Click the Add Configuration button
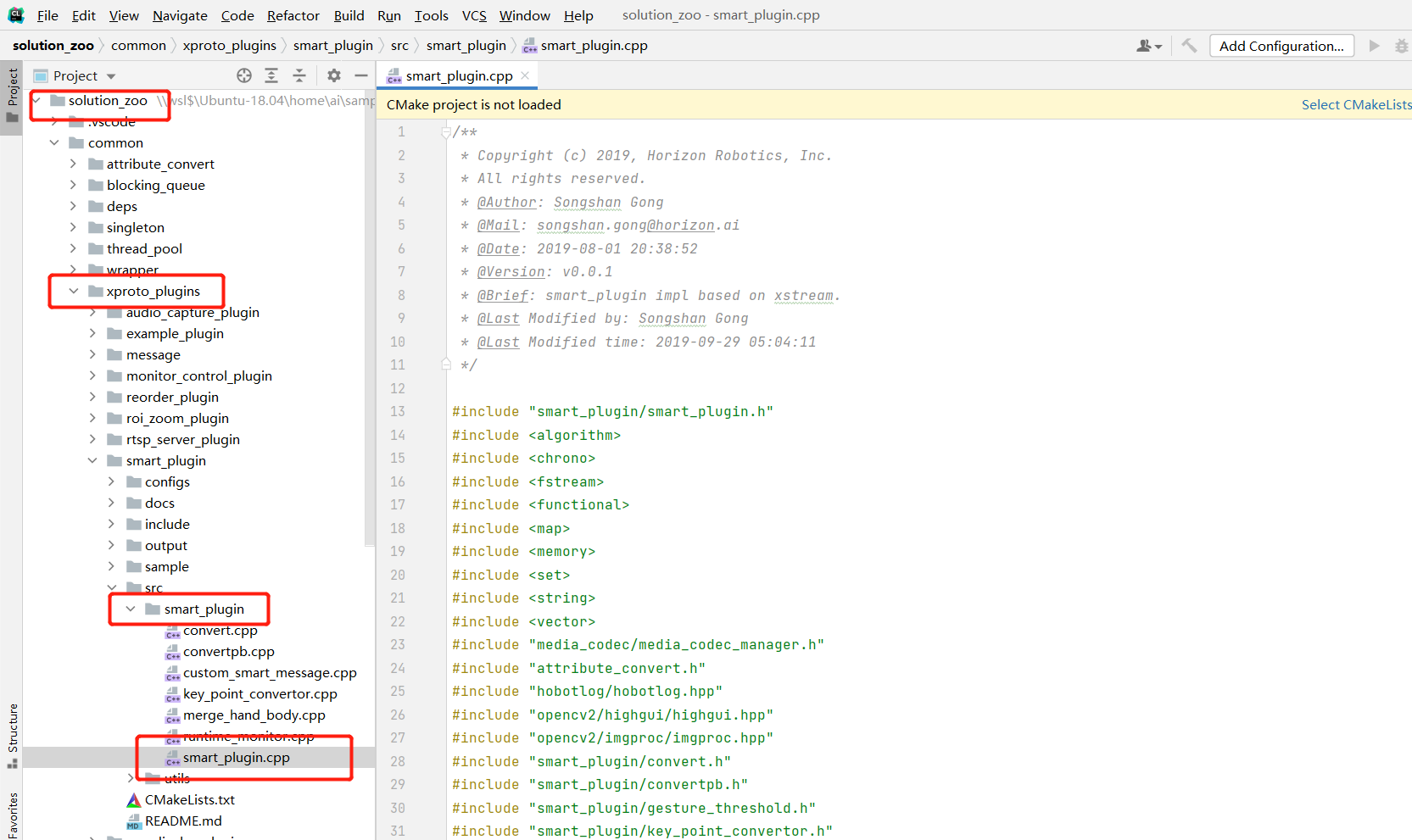 coord(1281,46)
